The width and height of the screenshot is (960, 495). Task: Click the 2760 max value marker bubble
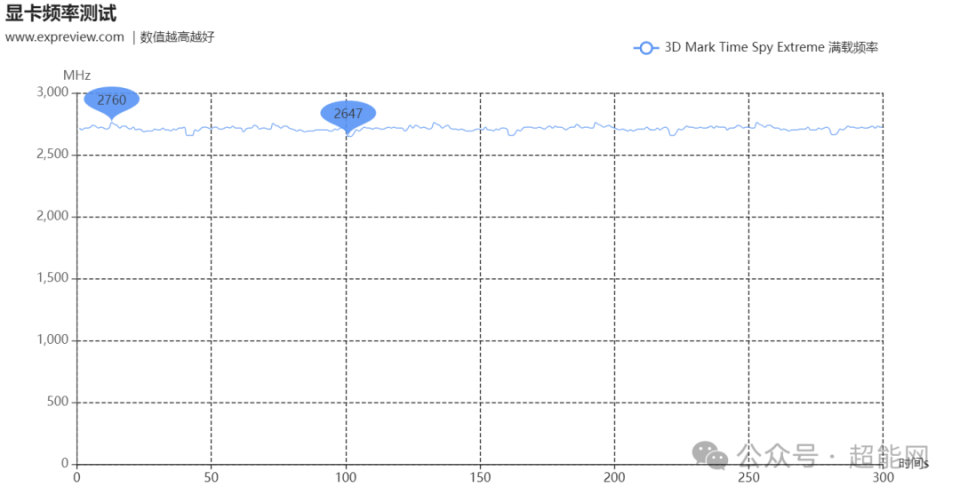(x=111, y=100)
